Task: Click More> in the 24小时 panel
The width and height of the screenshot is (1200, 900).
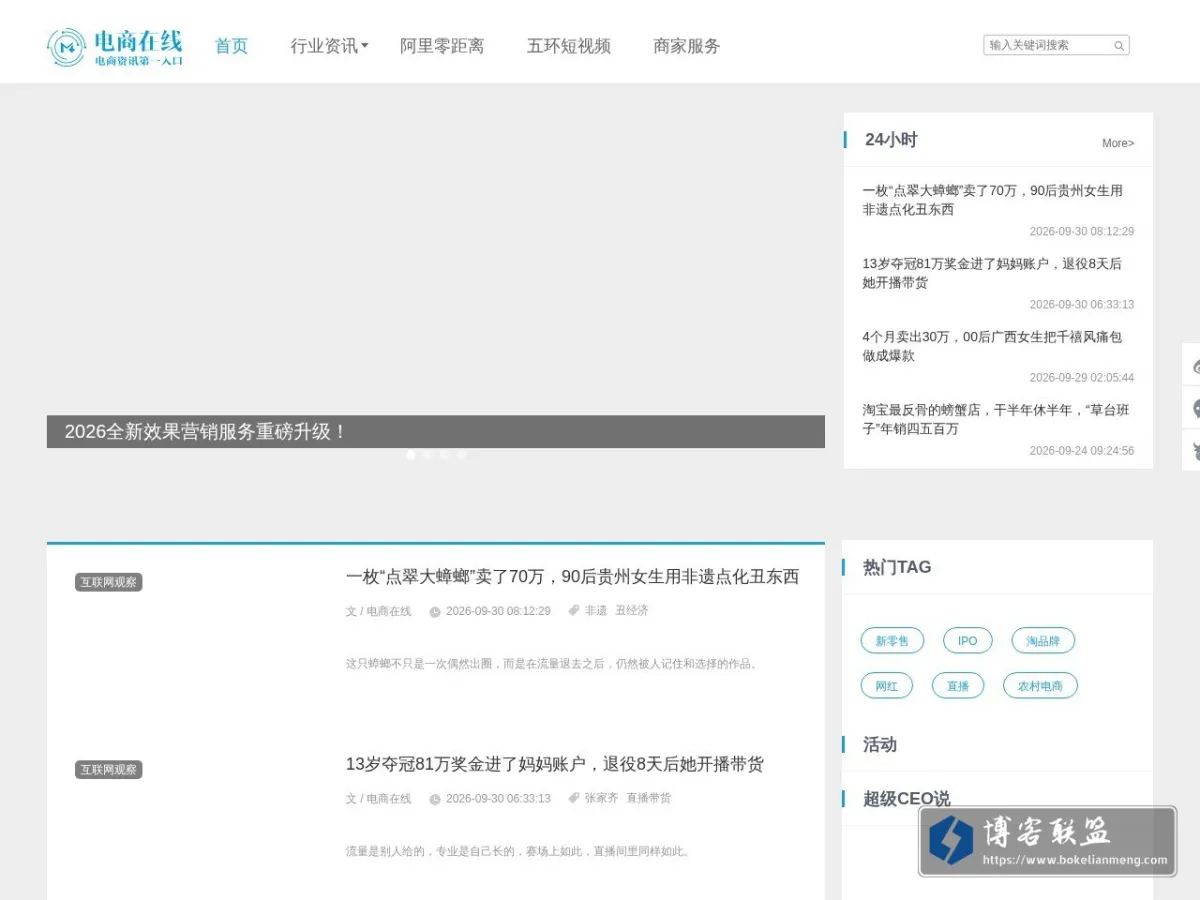Action: (x=1118, y=143)
